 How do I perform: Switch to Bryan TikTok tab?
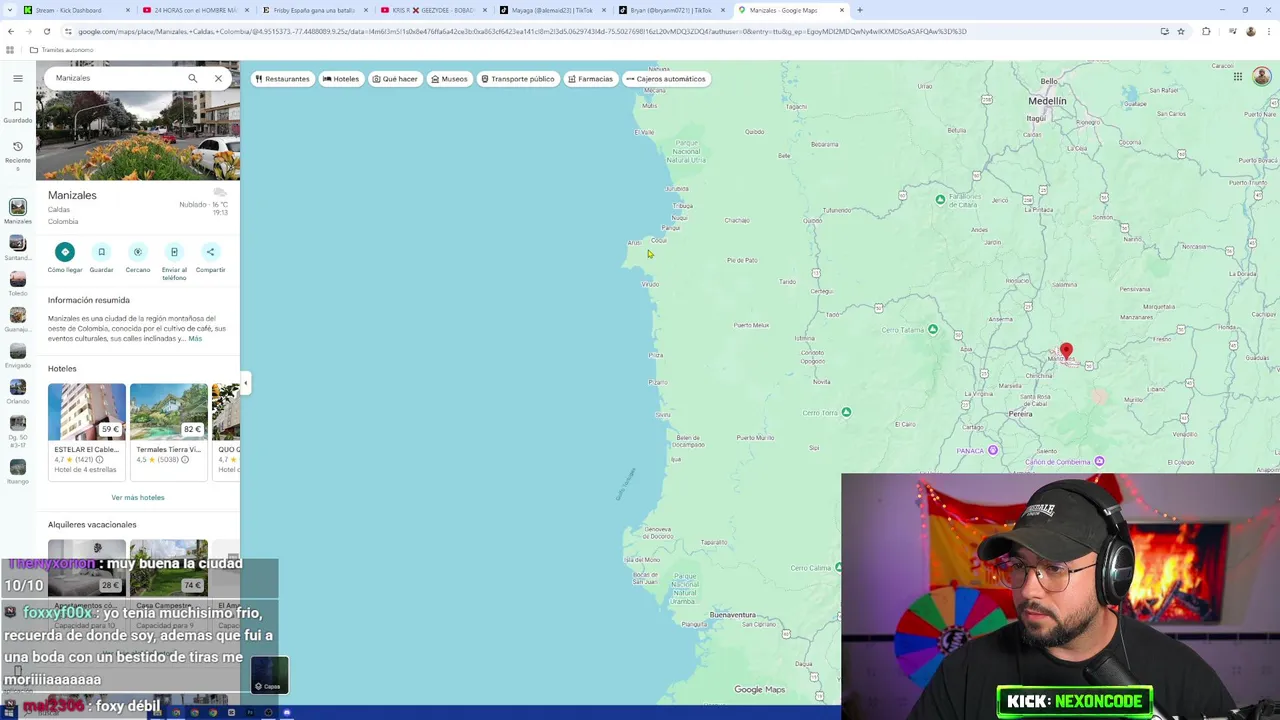[x=671, y=10]
